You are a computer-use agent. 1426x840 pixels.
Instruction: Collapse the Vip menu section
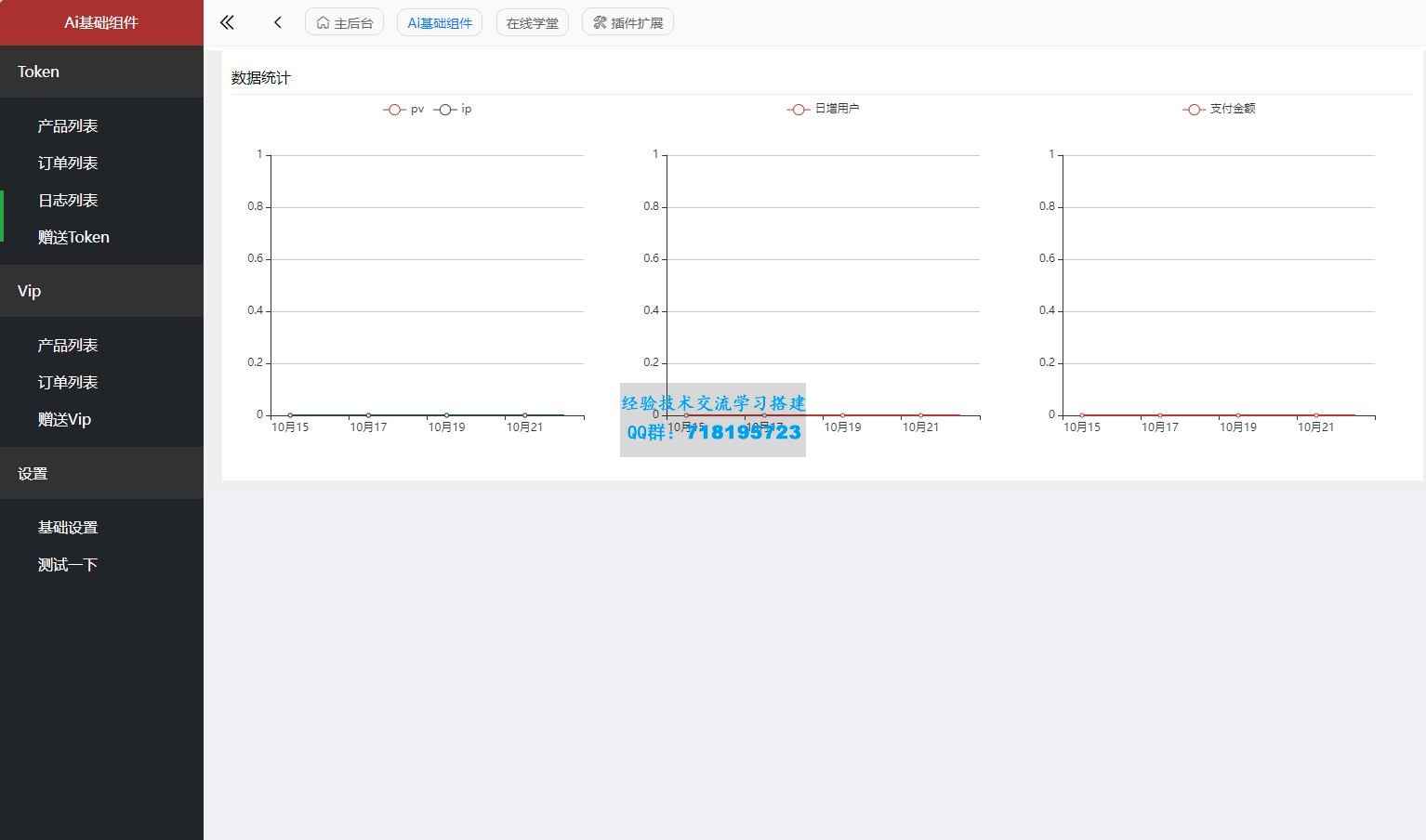tap(101, 291)
